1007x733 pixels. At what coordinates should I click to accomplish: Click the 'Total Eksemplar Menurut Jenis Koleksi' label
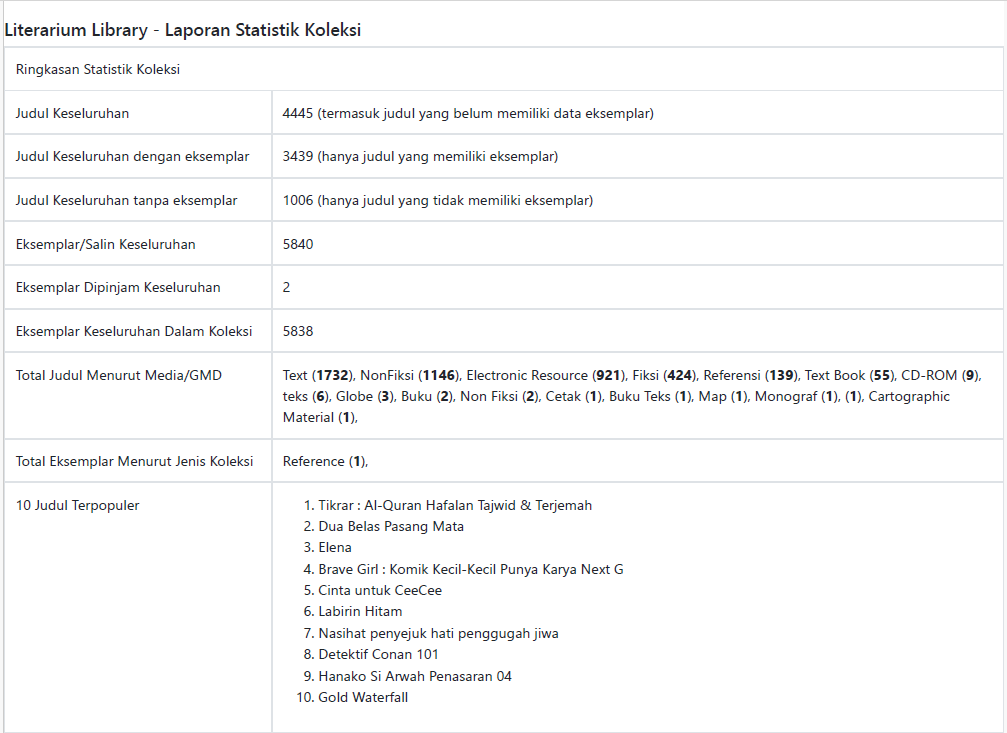(x=134, y=461)
